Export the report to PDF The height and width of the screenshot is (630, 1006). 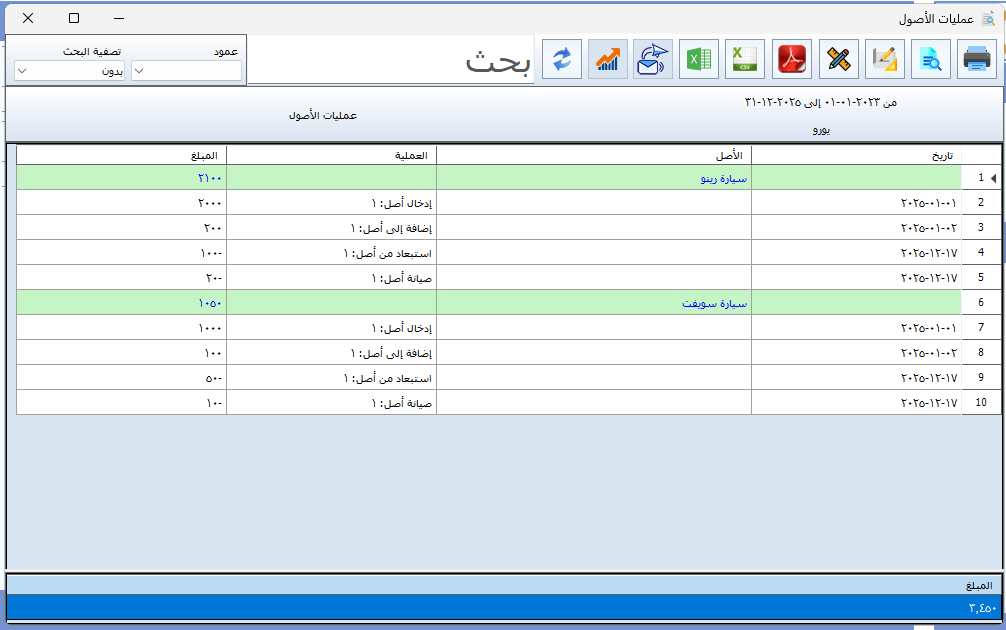792,60
